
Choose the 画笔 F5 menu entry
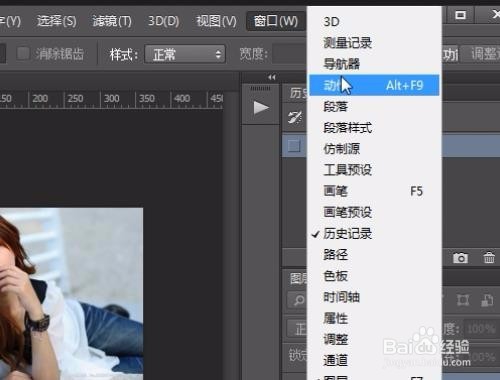point(374,191)
